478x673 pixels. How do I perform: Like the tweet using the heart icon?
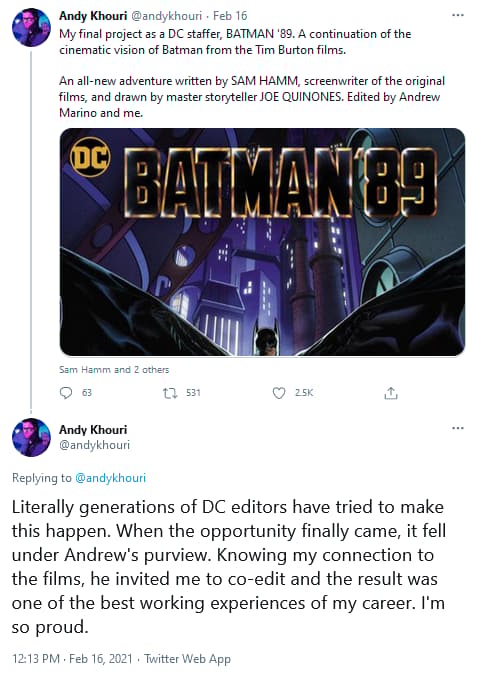point(279,393)
